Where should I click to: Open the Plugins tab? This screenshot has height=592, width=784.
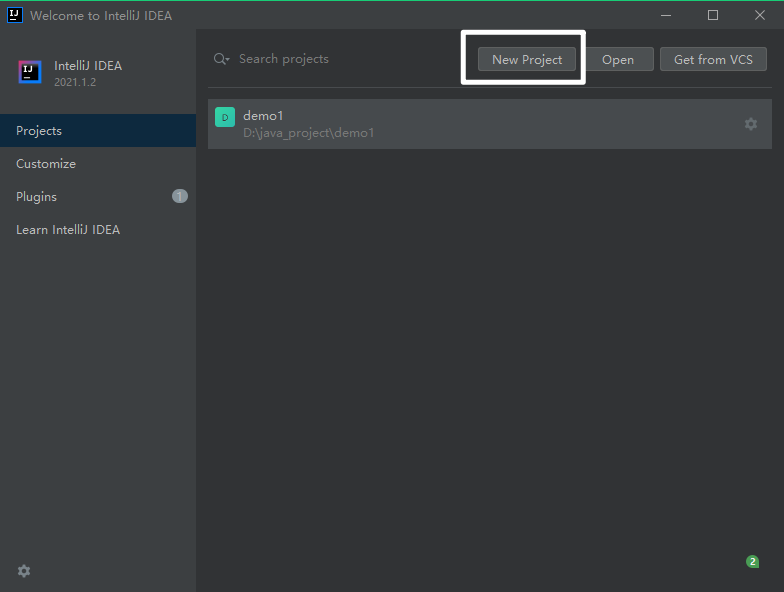coord(98,196)
